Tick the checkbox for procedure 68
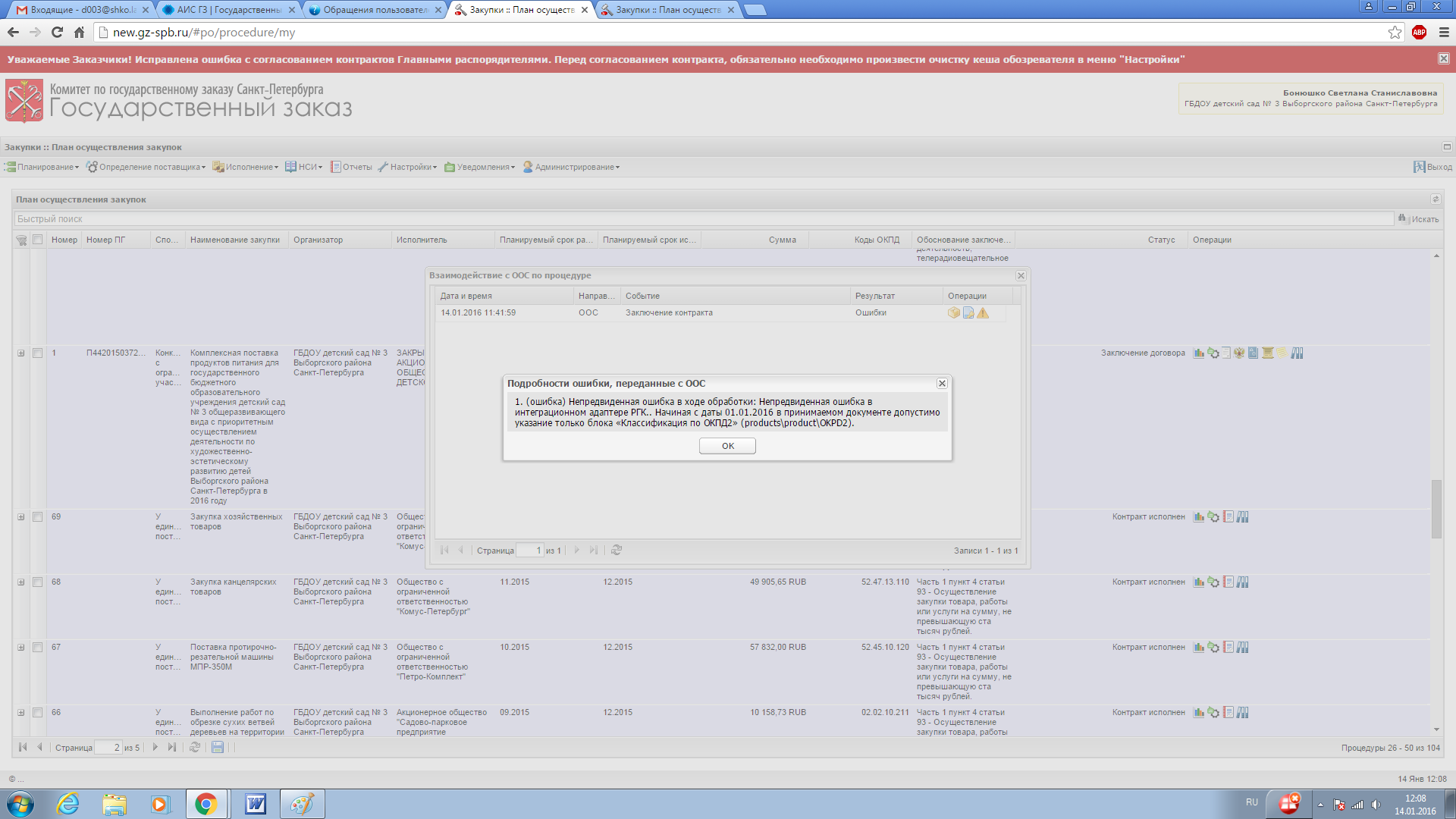The width and height of the screenshot is (1456, 819). tap(37, 582)
